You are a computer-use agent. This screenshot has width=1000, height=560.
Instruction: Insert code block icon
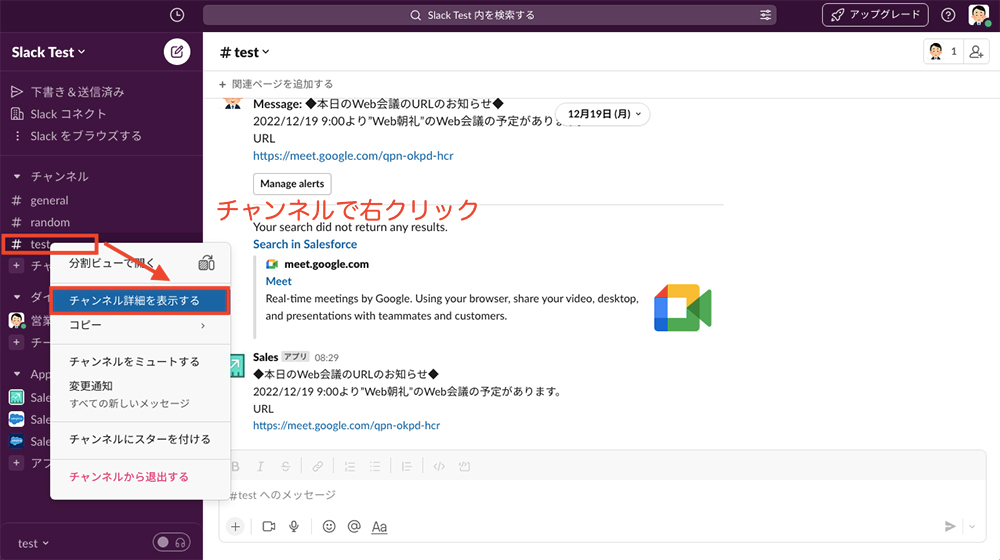point(464,466)
